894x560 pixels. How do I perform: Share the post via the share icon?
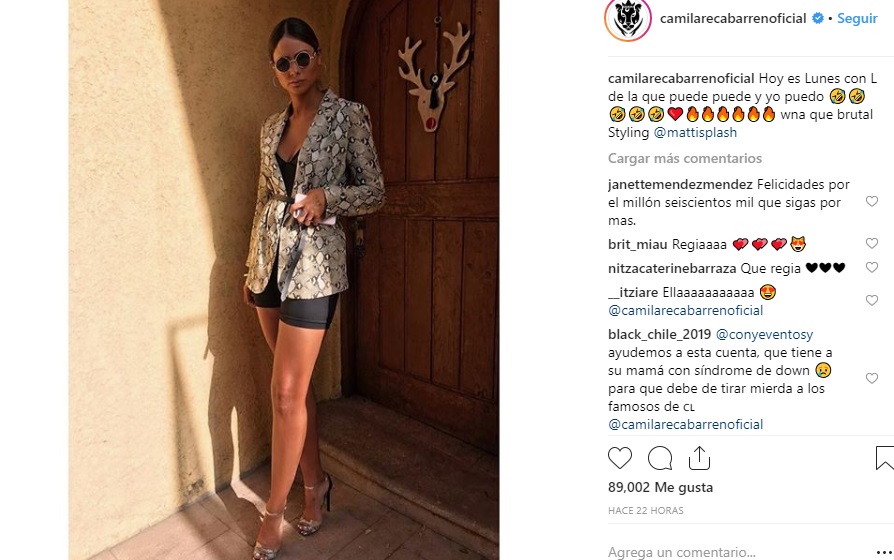[x=699, y=458]
